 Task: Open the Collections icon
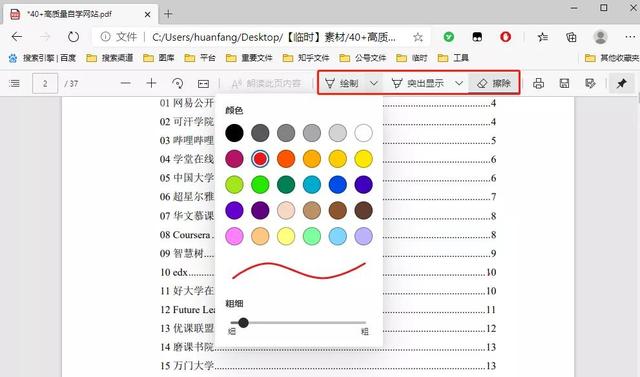pos(571,37)
